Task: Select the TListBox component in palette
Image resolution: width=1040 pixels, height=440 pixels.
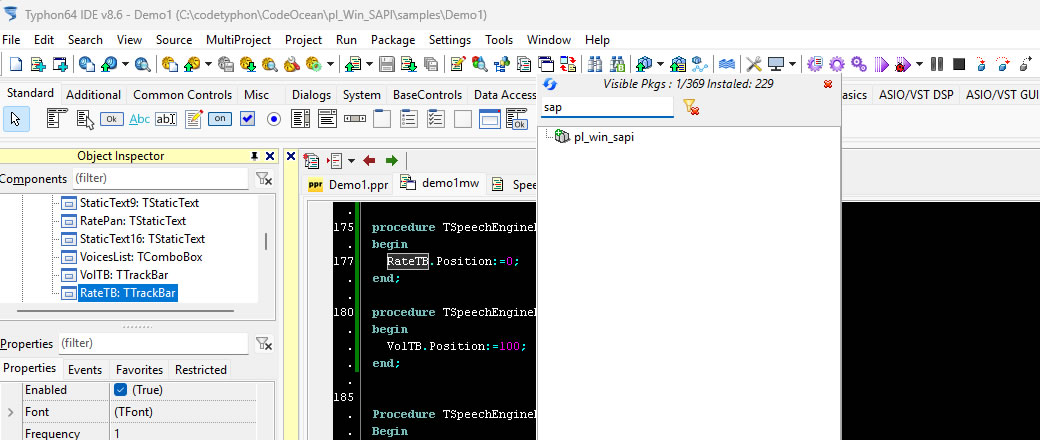Action: [x=300, y=119]
